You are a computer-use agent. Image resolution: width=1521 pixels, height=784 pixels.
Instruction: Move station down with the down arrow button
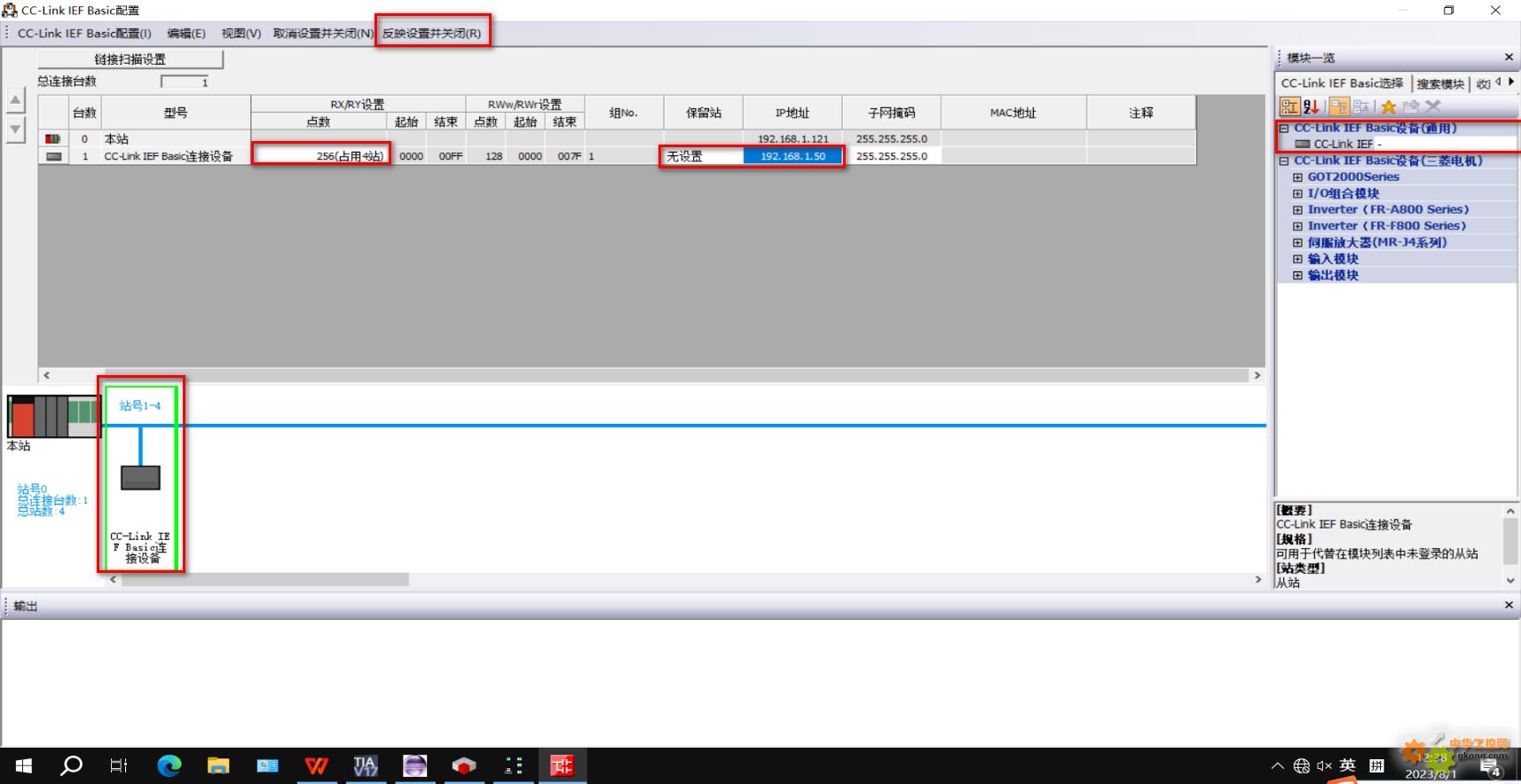coord(16,129)
